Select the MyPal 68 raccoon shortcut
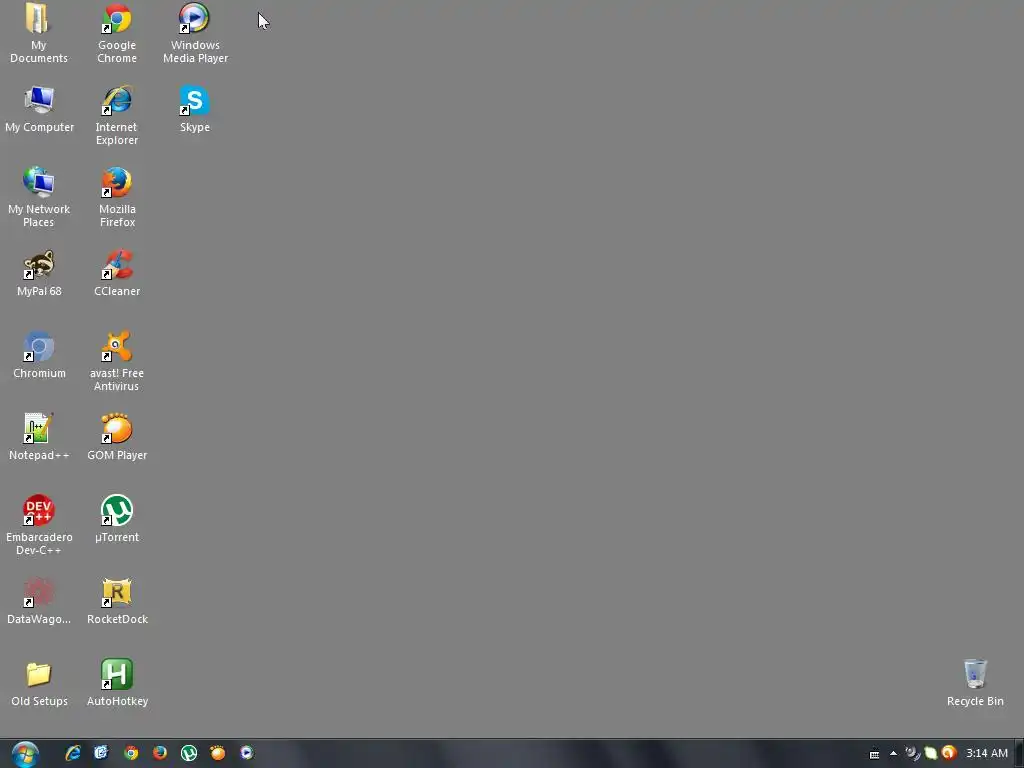Viewport: 1024px width, 768px height. click(39, 273)
